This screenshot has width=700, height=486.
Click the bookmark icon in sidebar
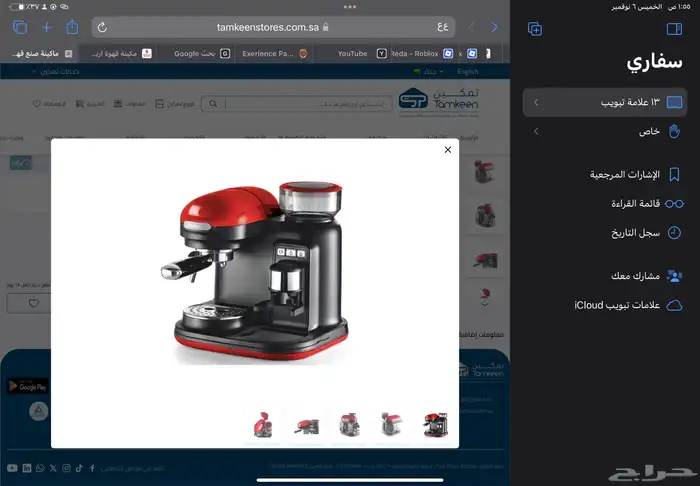pyautogui.click(x=674, y=174)
